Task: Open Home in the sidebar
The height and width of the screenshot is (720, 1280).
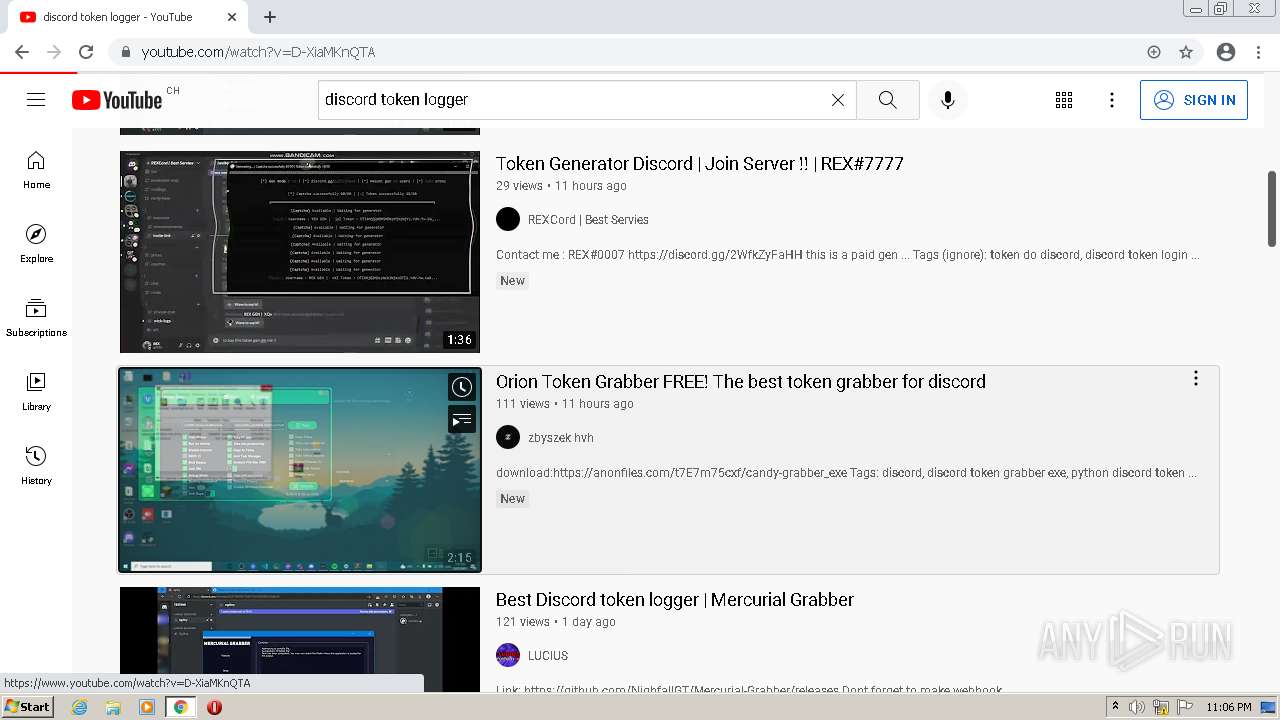Action: pyautogui.click(x=36, y=170)
